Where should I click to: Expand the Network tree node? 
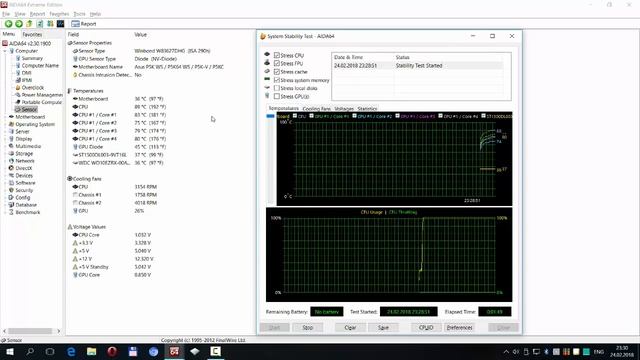tap(5, 161)
